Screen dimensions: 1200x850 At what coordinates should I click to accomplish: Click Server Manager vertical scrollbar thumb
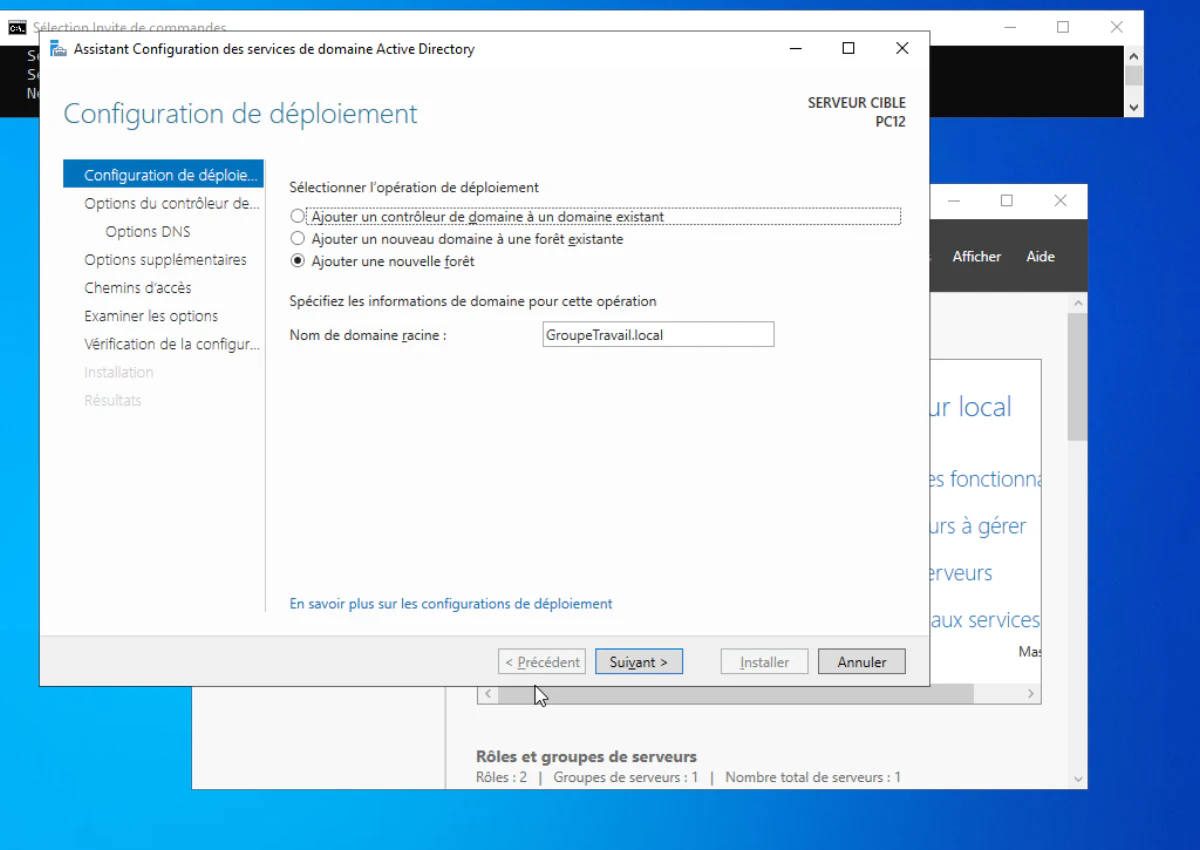click(1077, 377)
